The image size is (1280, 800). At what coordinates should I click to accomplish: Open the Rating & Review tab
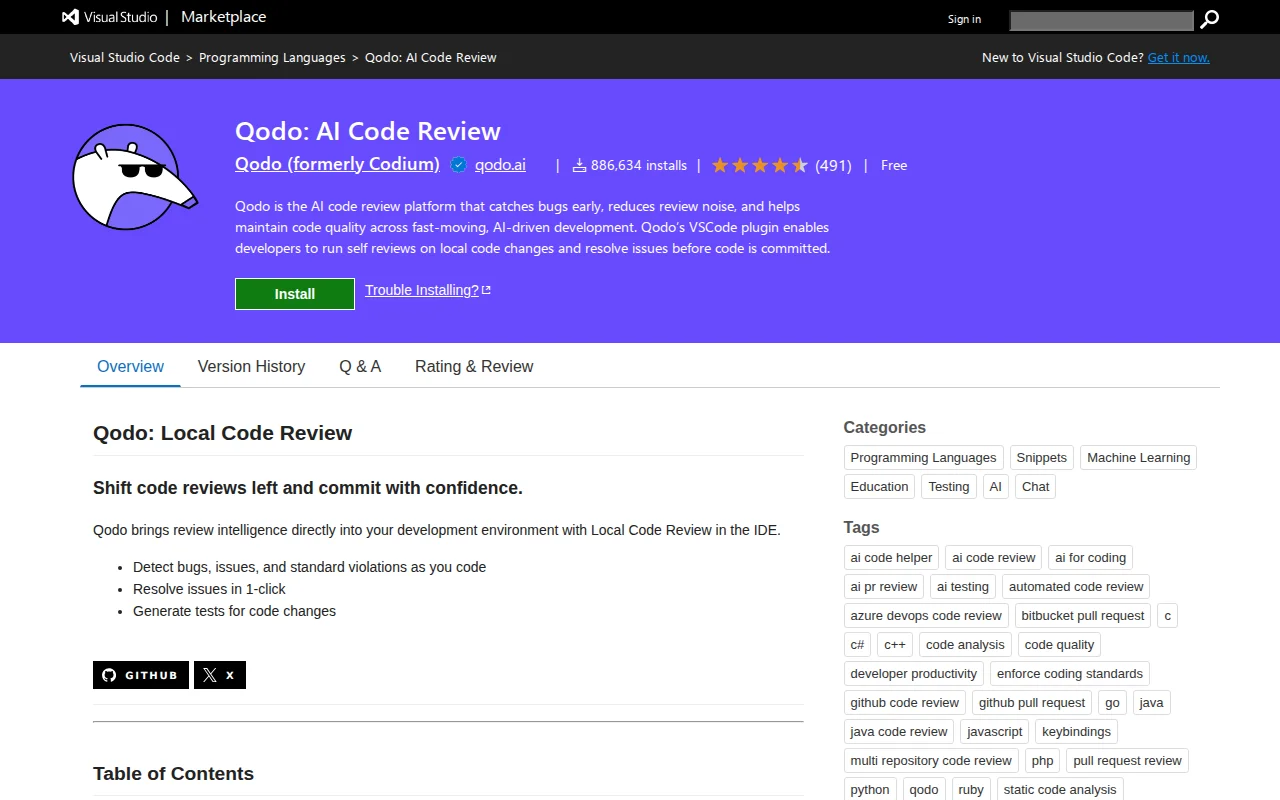point(474,366)
